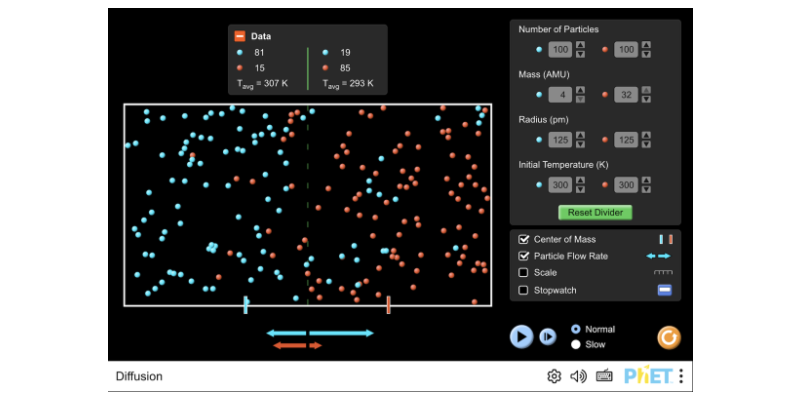This screenshot has height=400, width=800.
Task: Collapse the Data panel with minus button
Action: (x=240, y=36)
